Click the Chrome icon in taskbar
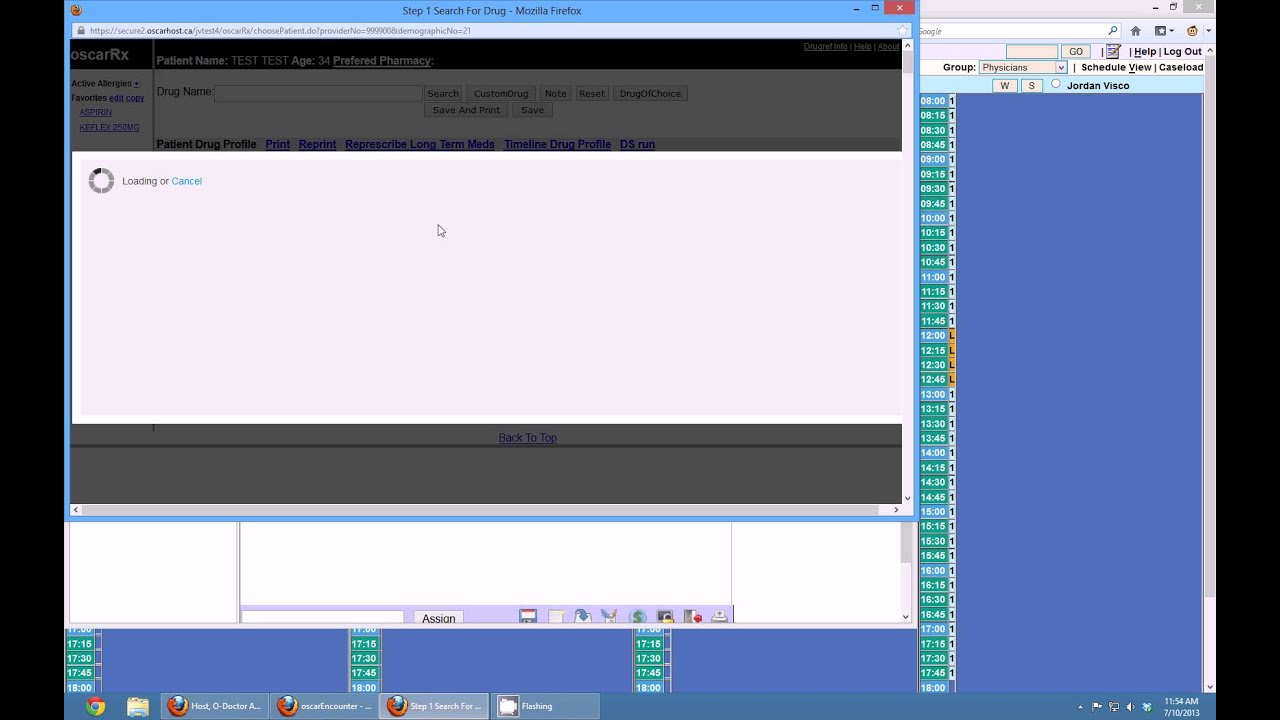Image resolution: width=1280 pixels, height=720 pixels. pyautogui.click(x=96, y=706)
